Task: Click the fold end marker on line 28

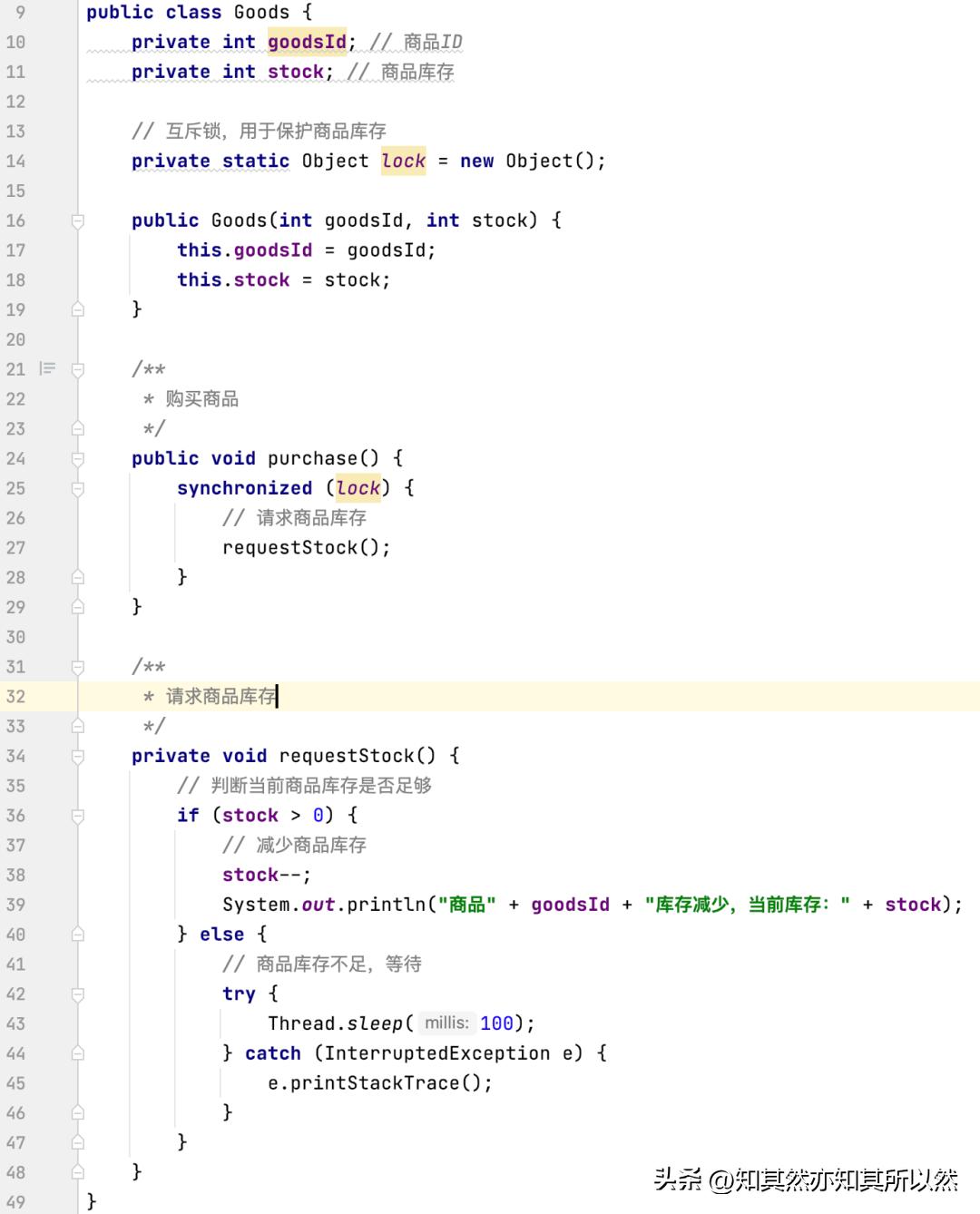Action: tap(78, 577)
